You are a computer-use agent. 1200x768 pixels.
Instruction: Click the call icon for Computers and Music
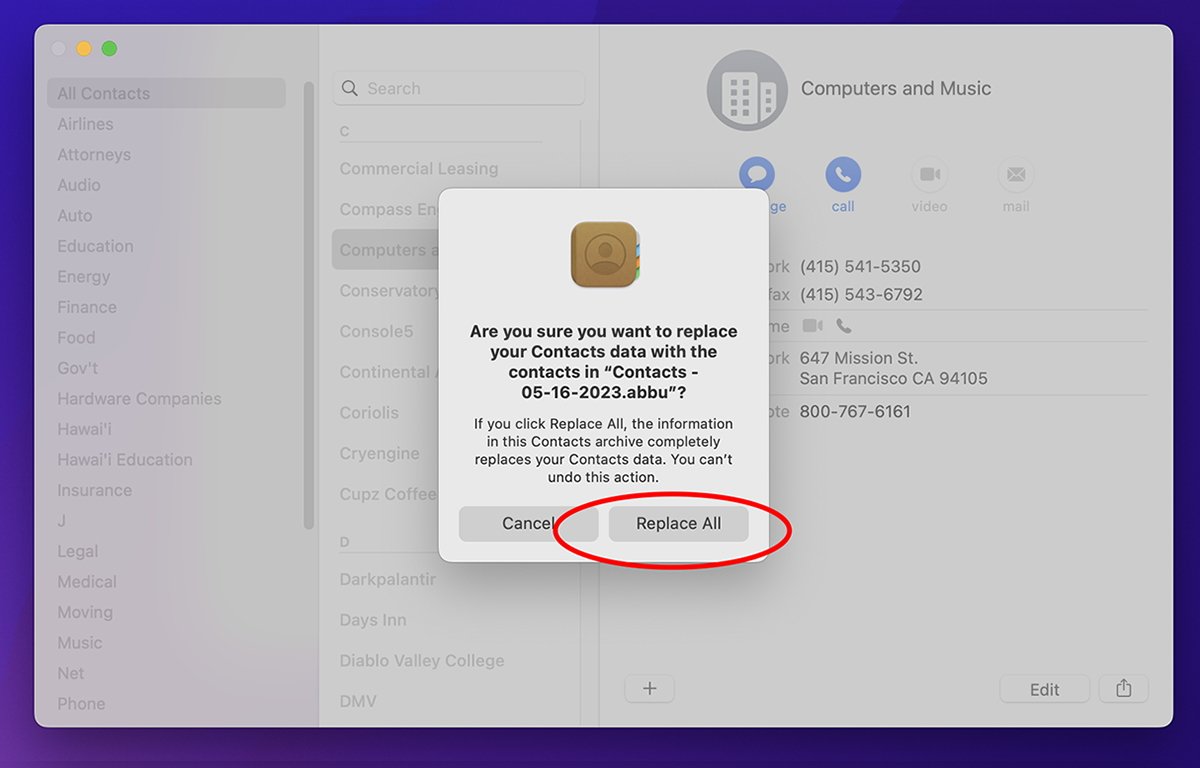843,175
